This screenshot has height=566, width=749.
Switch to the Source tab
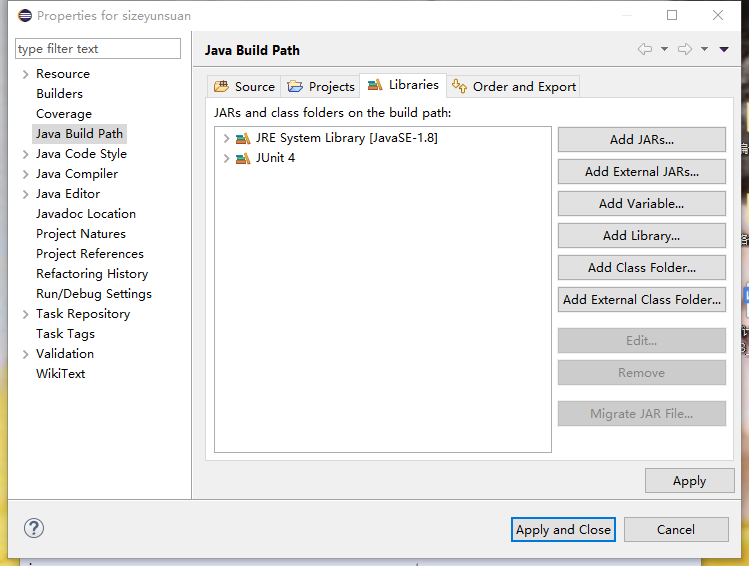click(x=245, y=86)
